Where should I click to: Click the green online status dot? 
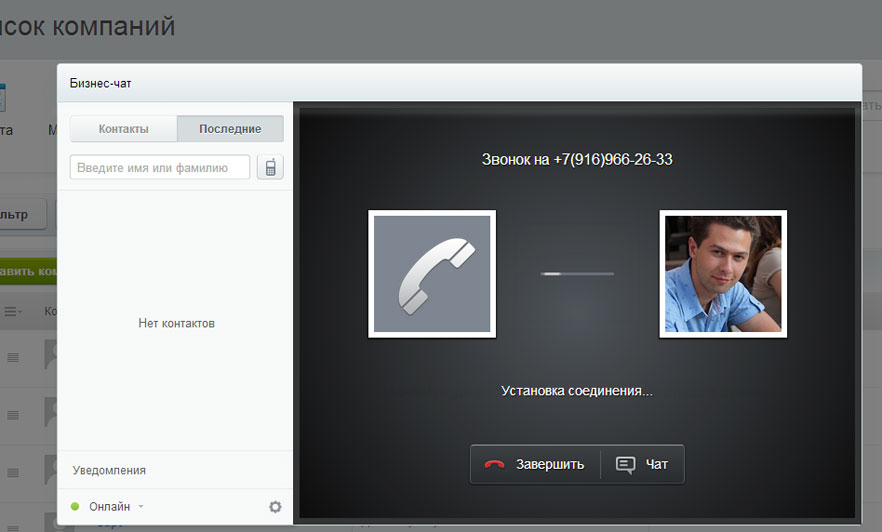[75, 507]
